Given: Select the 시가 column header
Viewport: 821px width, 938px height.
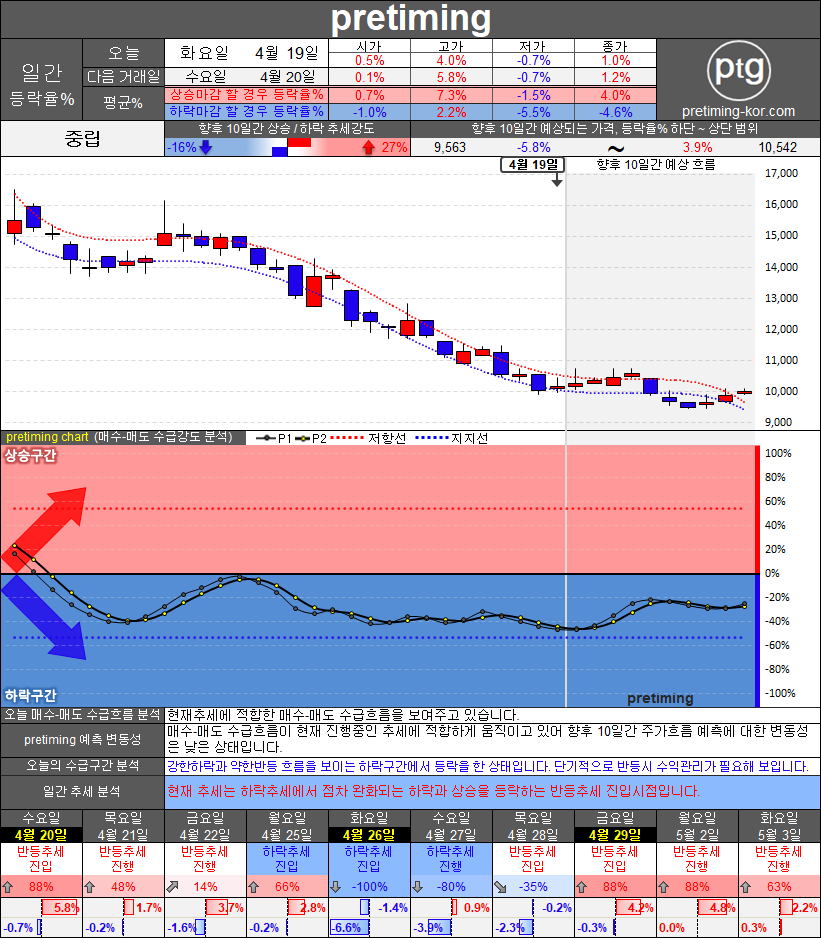Looking at the screenshot, I should [x=369, y=46].
